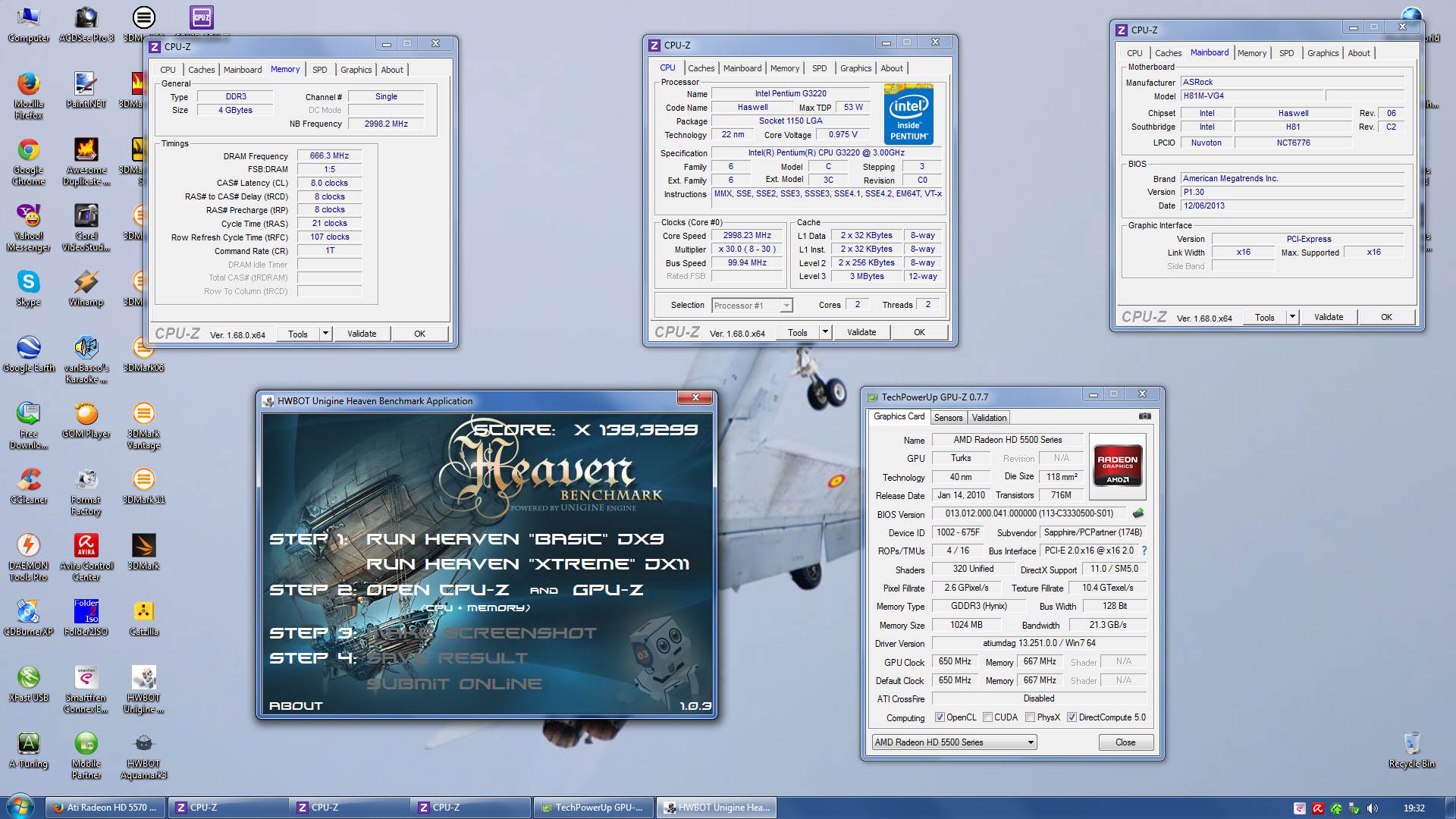Viewport: 1456px width, 819px height.
Task: Click motherboard model H81M-VG4 field
Action: pos(1251,96)
